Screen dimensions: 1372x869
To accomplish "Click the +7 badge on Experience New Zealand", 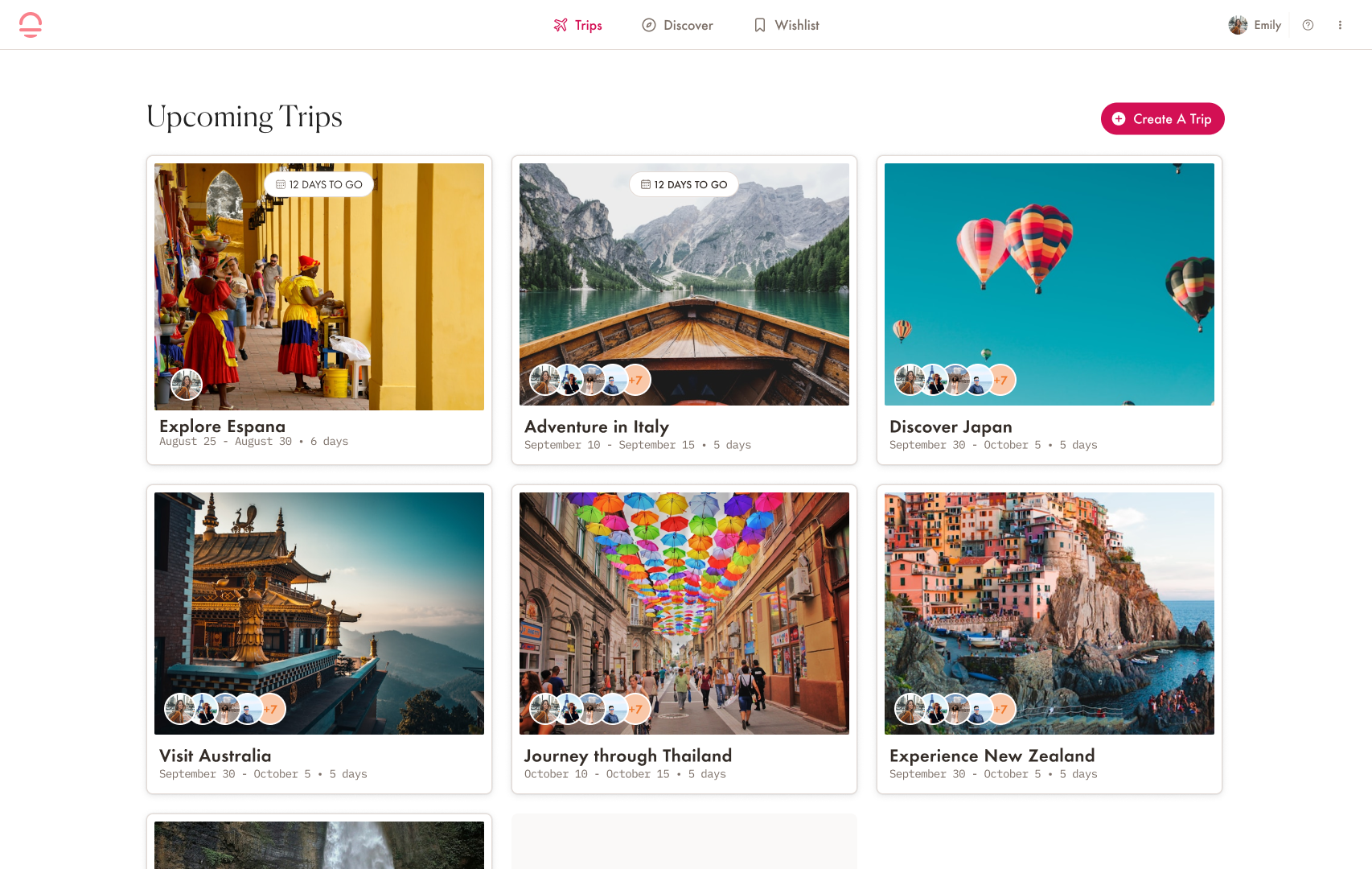I will point(1000,709).
